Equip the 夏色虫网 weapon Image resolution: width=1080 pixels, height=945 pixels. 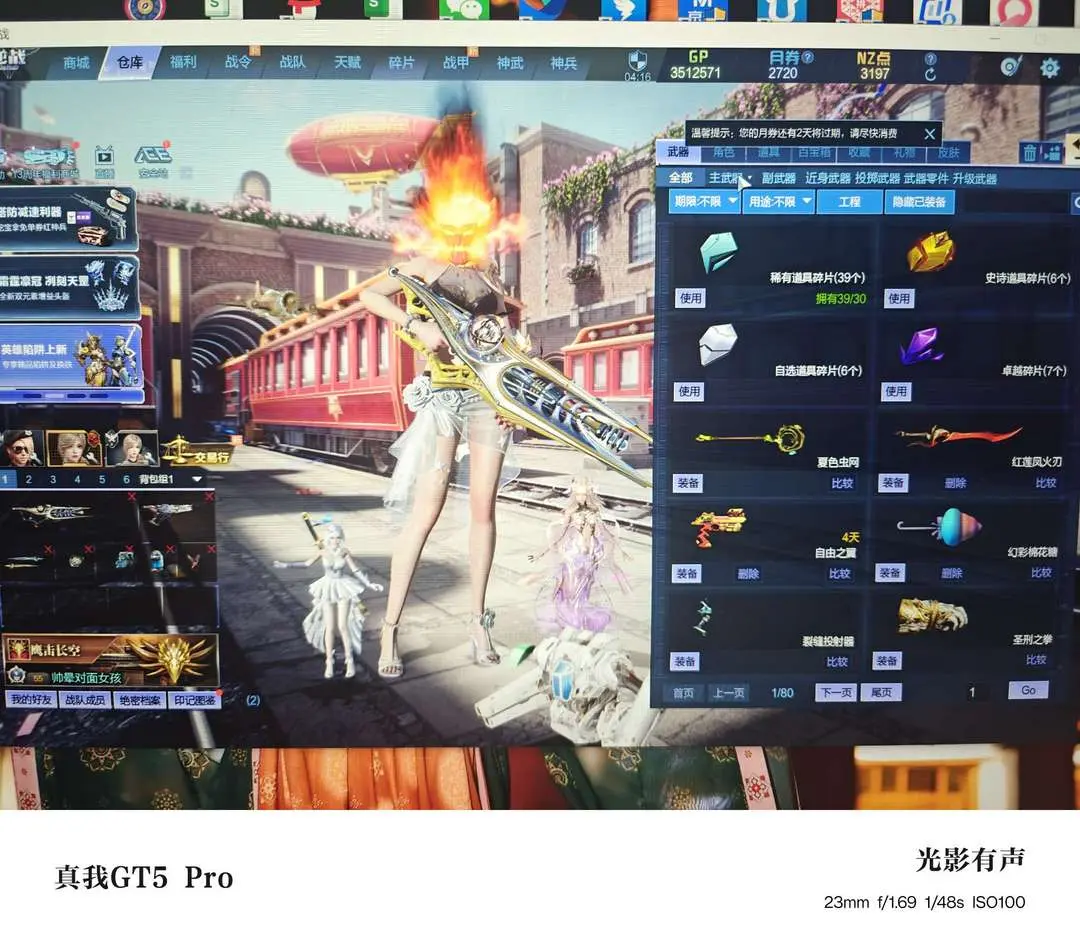pyautogui.click(x=687, y=483)
